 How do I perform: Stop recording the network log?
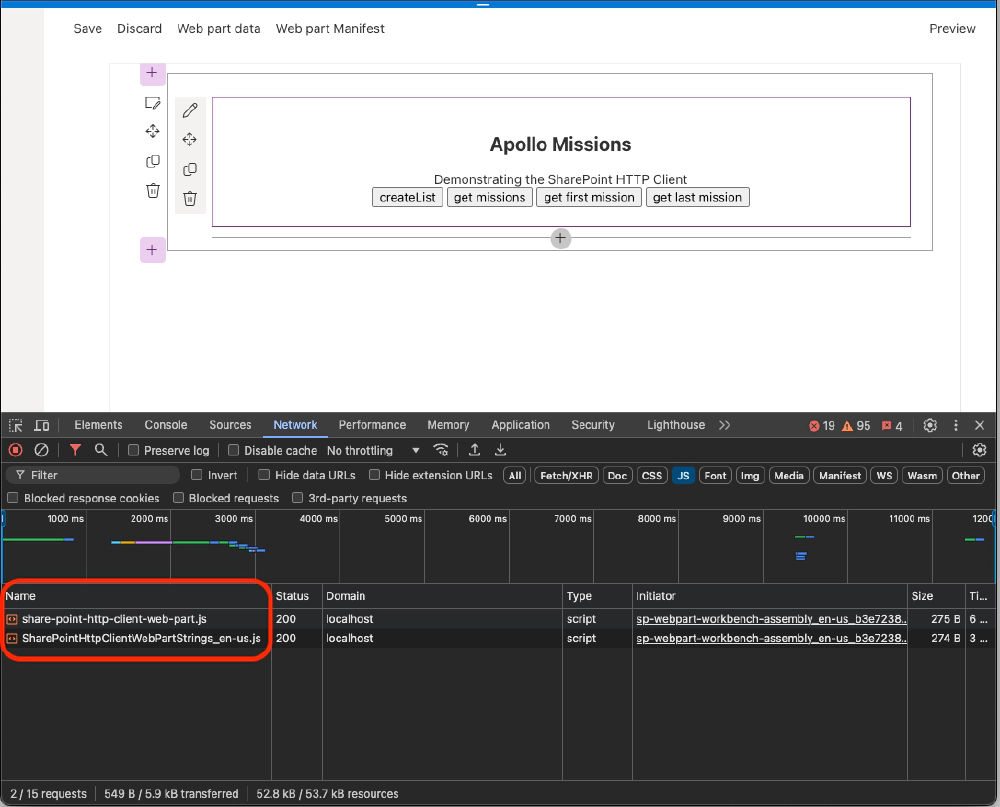pyautogui.click(x=15, y=450)
